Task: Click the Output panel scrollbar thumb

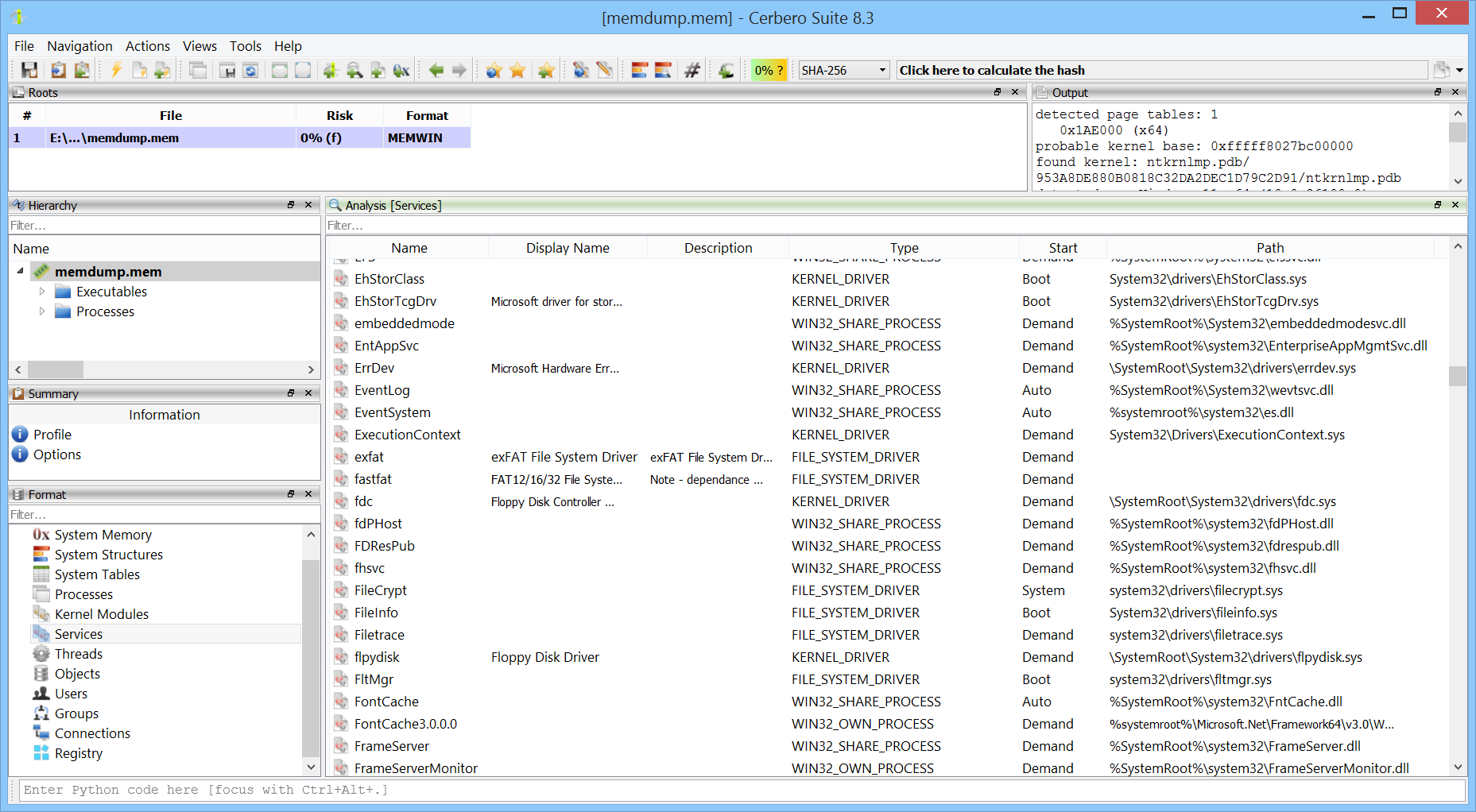Action: tap(1458, 132)
